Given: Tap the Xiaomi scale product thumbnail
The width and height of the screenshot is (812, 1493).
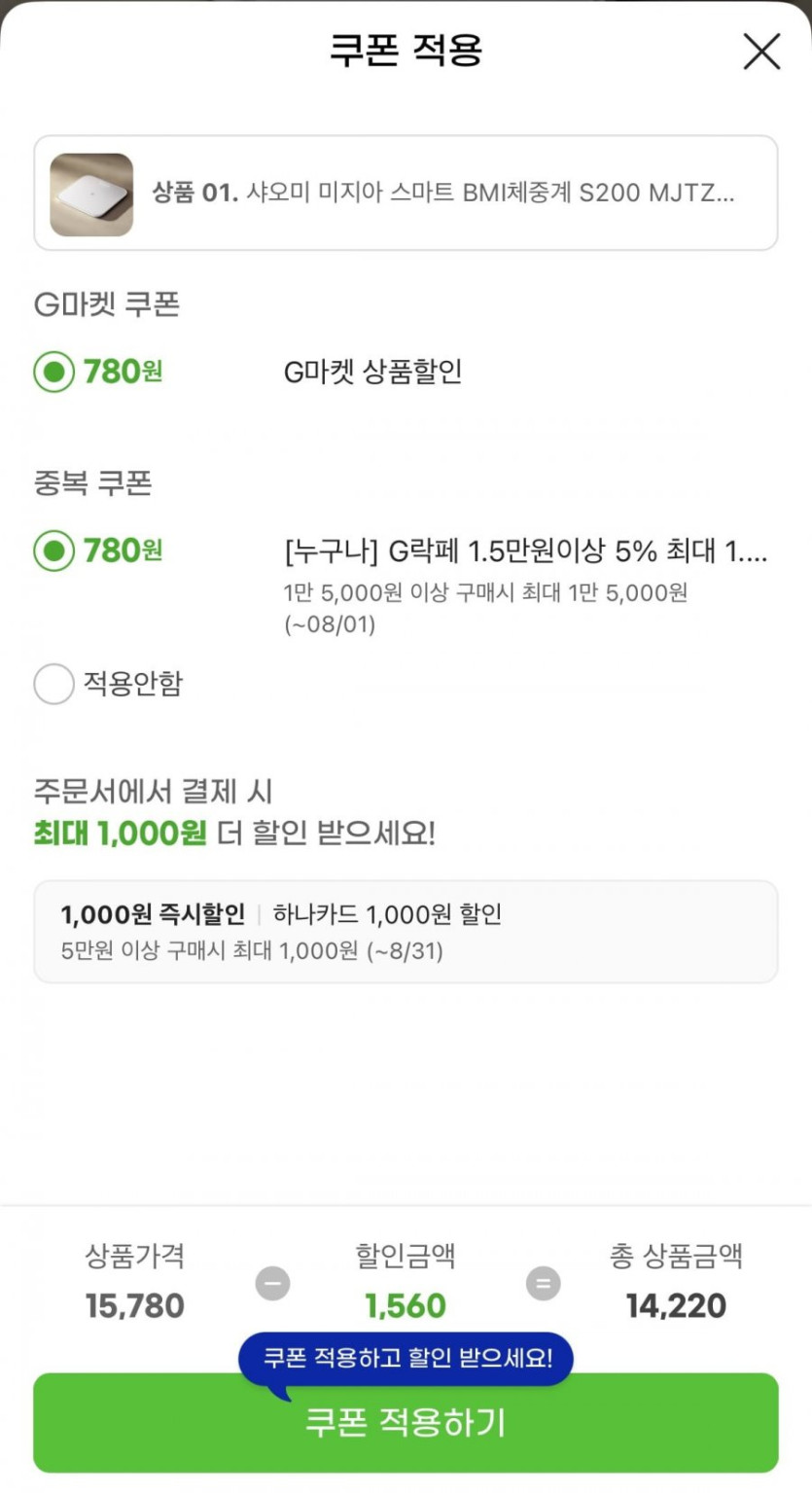Looking at the screenshot, I should point(91,194).
